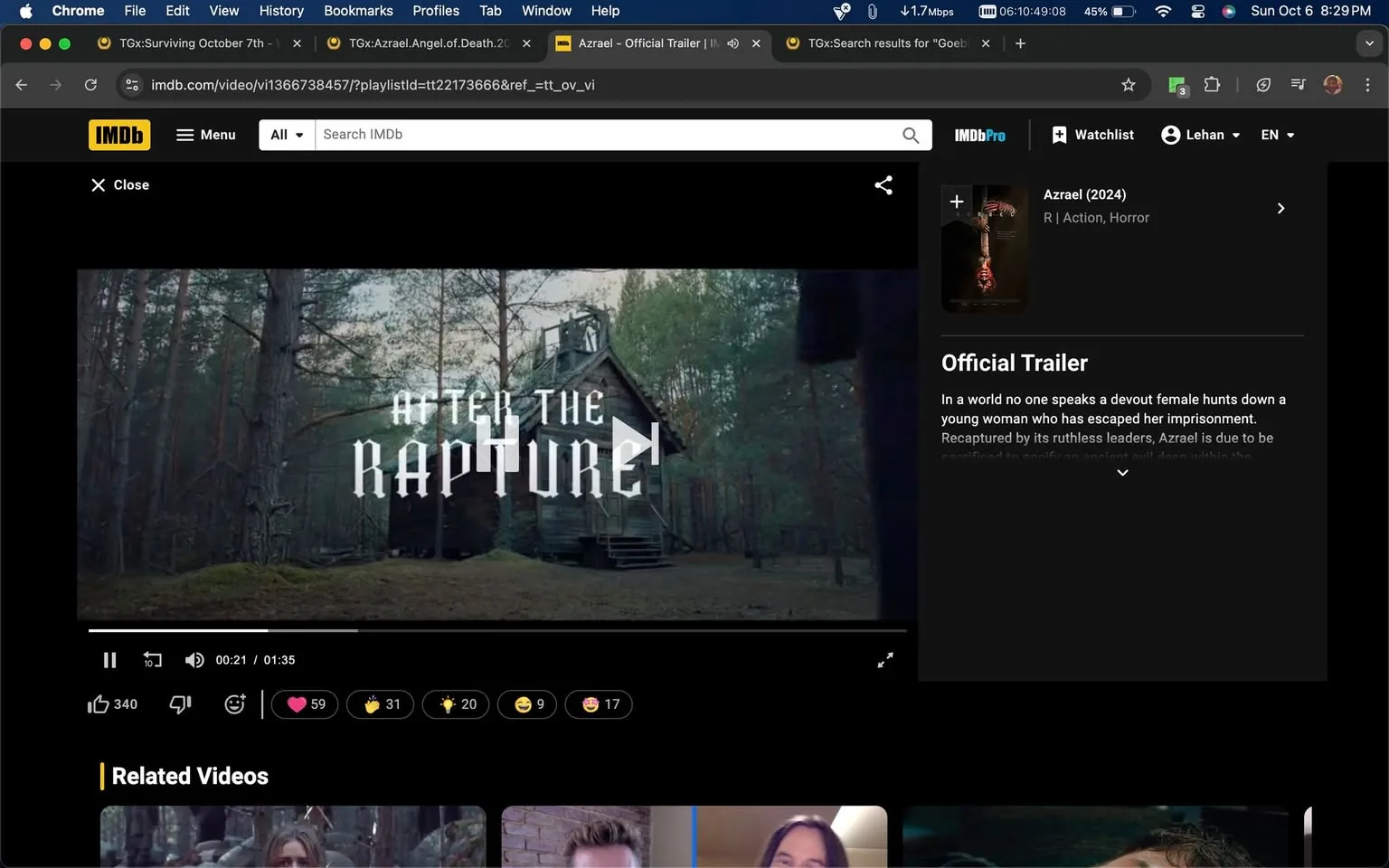Image resolution: width=1389 pixels, height=868 pixels.
Task: Pause the trailer playback
Action: [109, 659]
